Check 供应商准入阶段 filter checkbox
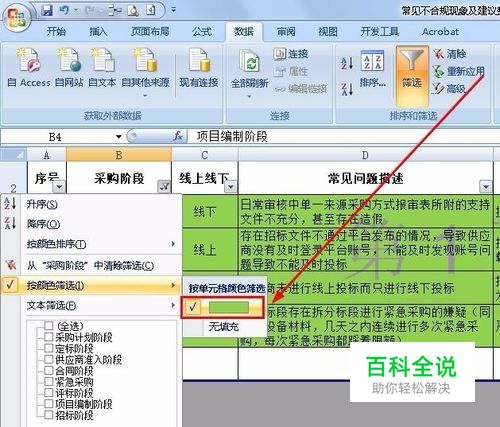 coord(49,359)
